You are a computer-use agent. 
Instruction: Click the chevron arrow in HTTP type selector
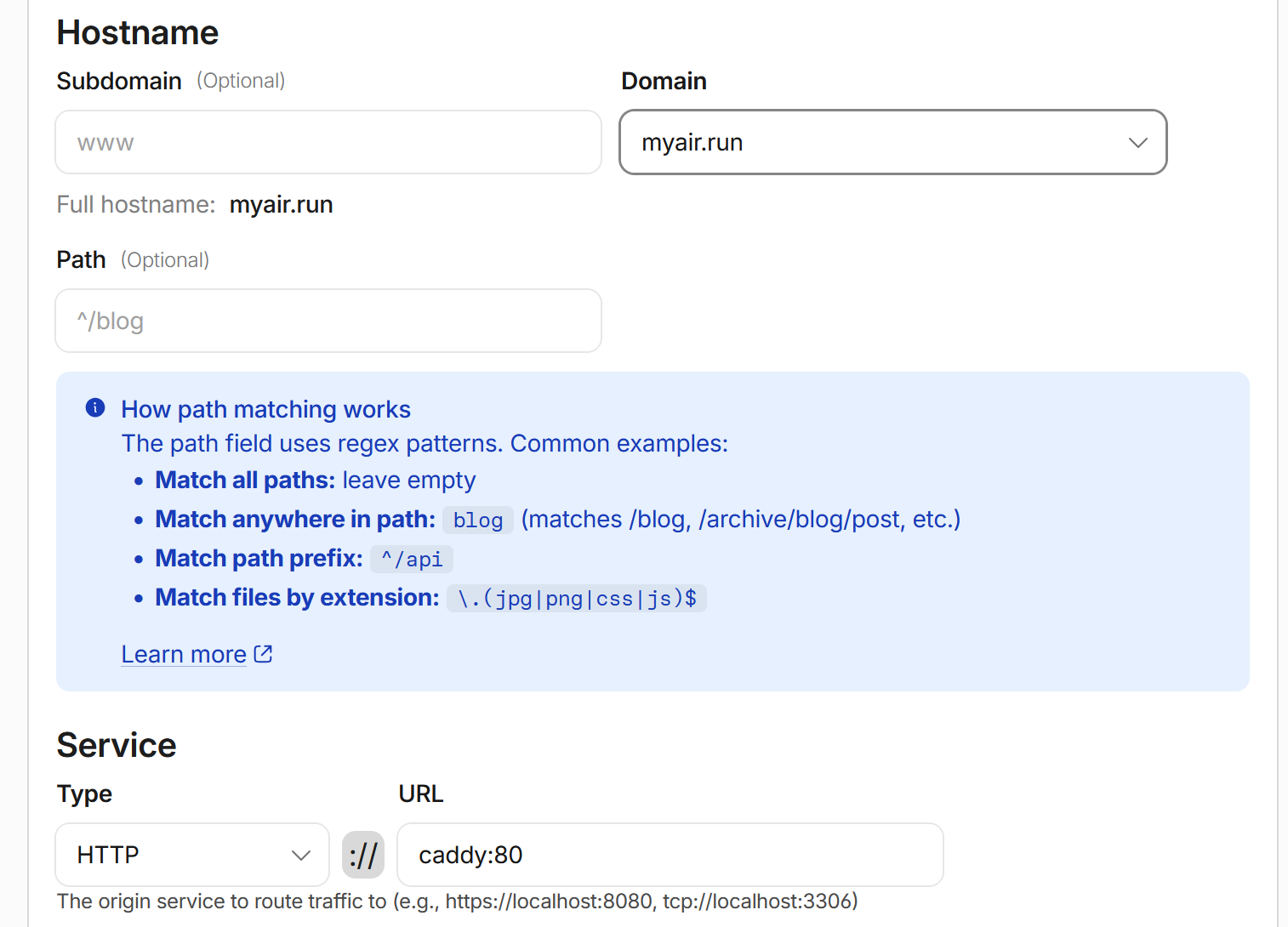pos(300,856)
